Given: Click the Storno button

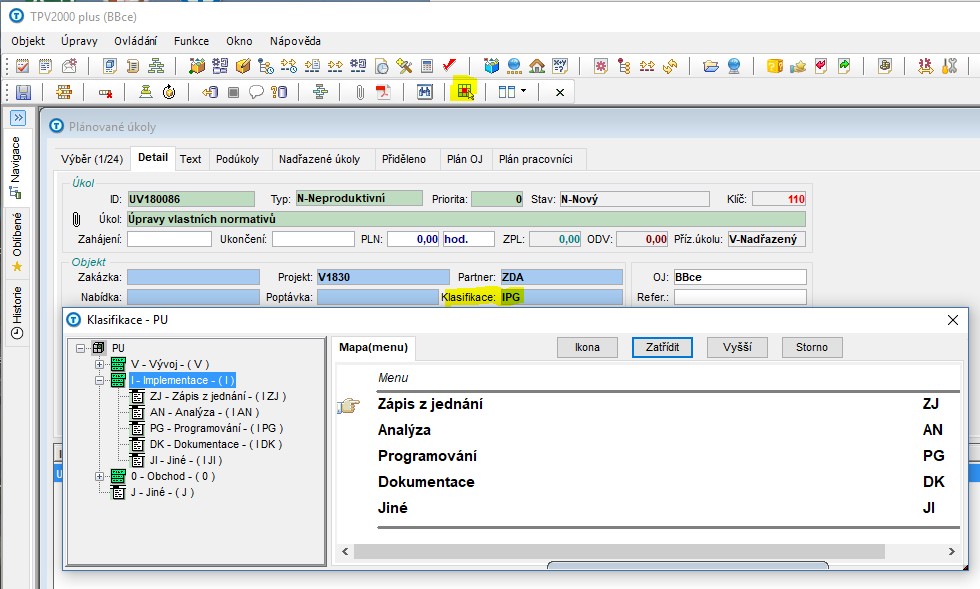Looking at the screenshot, I should coord(812,347).
